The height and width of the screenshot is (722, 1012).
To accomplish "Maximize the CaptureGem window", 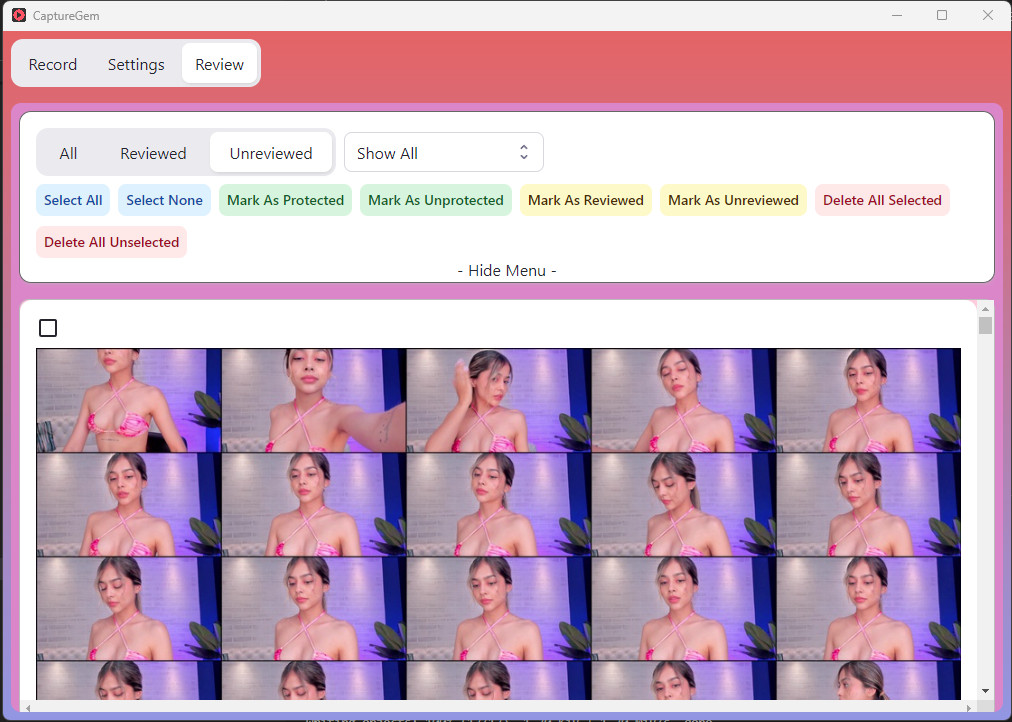I will (941, 15).
